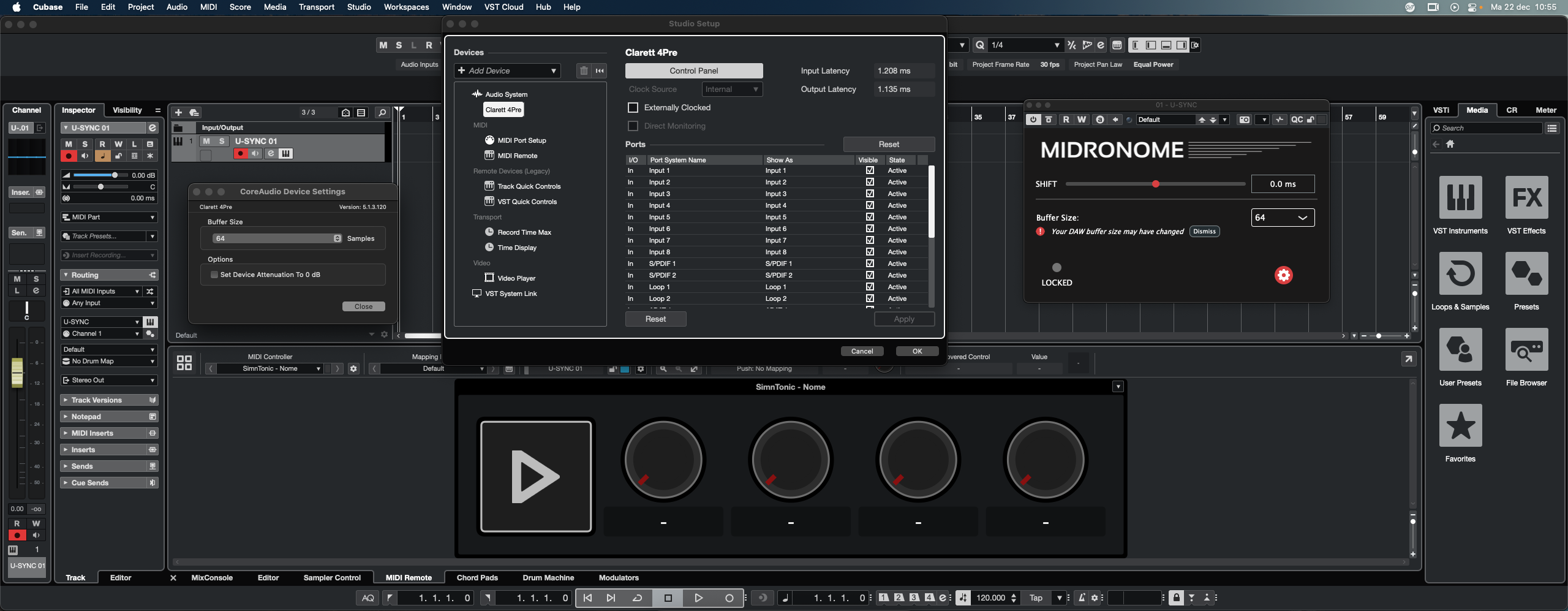Click the Midronome SHIFT slider handle
The width and height of the screenshot is (1568, 611).
tap(1155, 184)
